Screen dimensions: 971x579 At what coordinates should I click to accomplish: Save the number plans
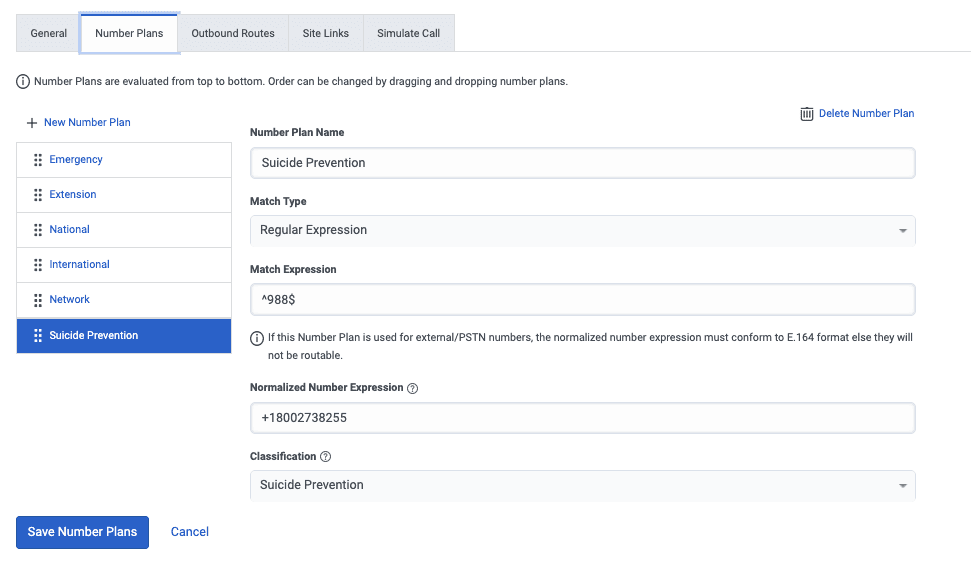82,532
